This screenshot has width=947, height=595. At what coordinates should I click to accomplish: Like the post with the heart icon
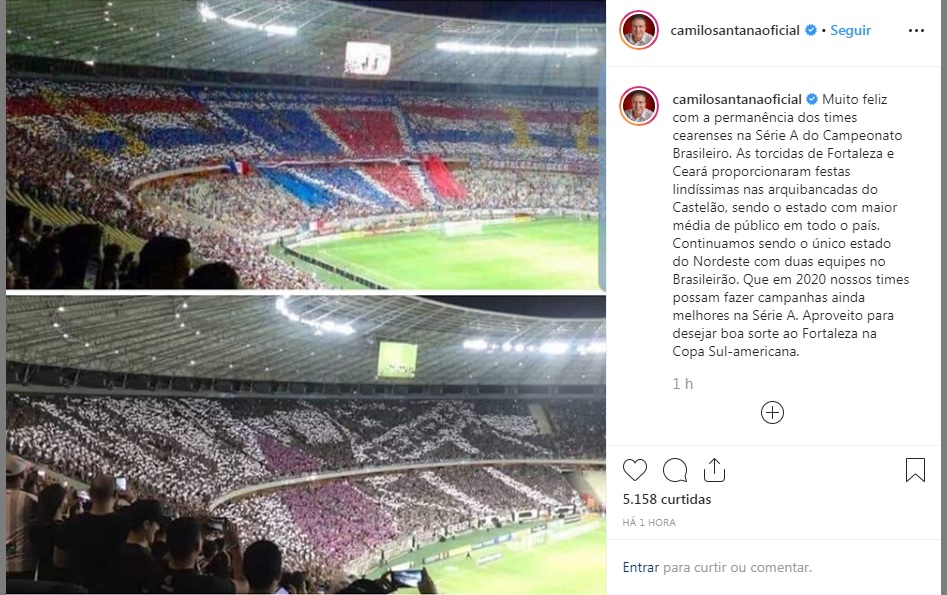coord(635,470)
